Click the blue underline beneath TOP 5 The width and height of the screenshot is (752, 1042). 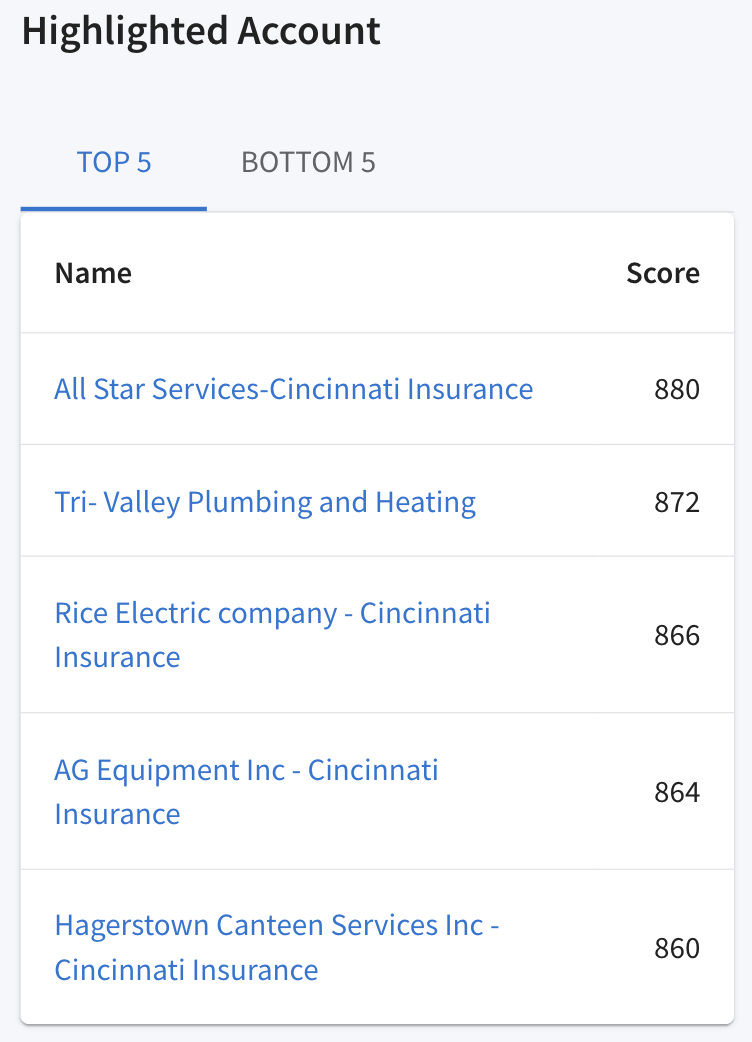[114, 209]
